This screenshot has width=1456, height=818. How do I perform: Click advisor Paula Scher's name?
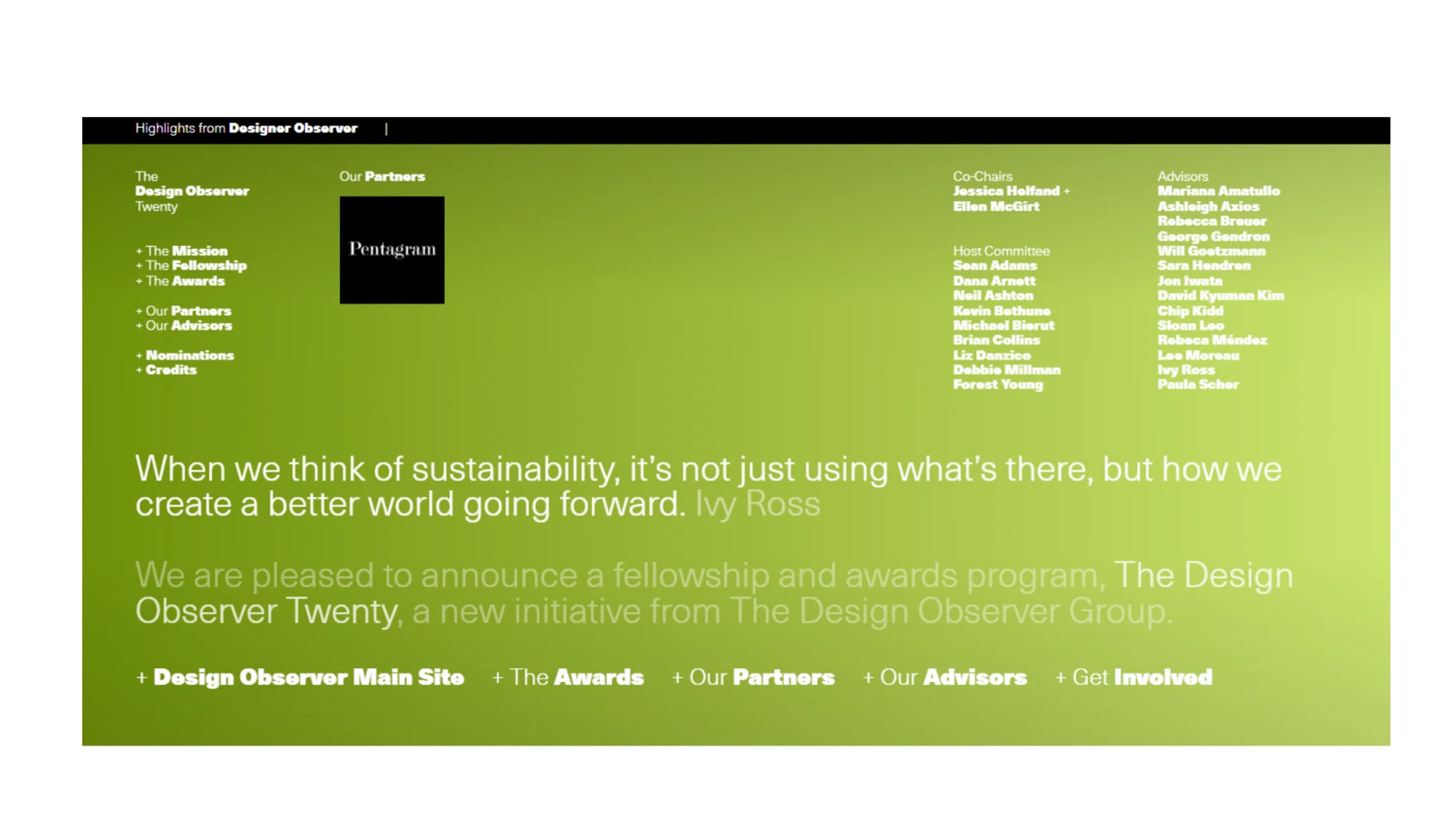(x=1198, y=384)
